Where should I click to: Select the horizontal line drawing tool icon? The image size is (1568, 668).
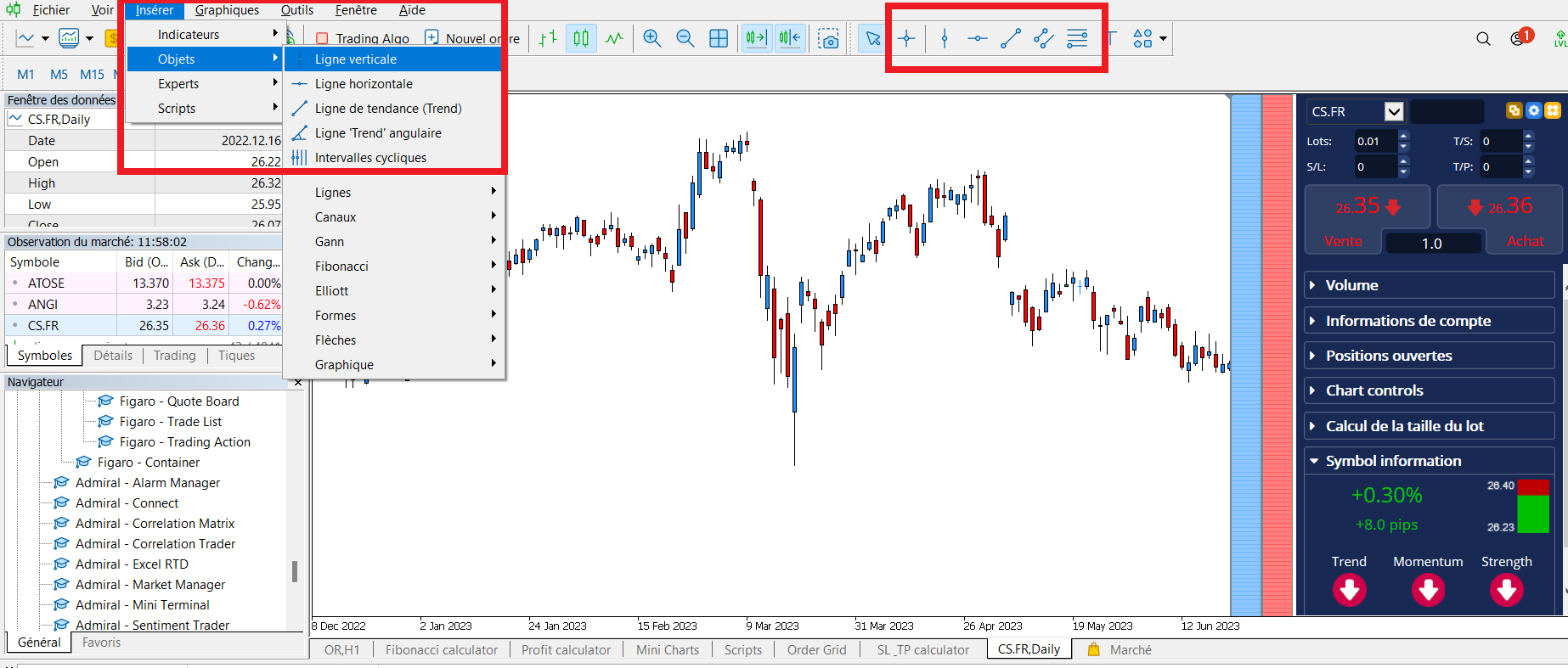point(978,38)
